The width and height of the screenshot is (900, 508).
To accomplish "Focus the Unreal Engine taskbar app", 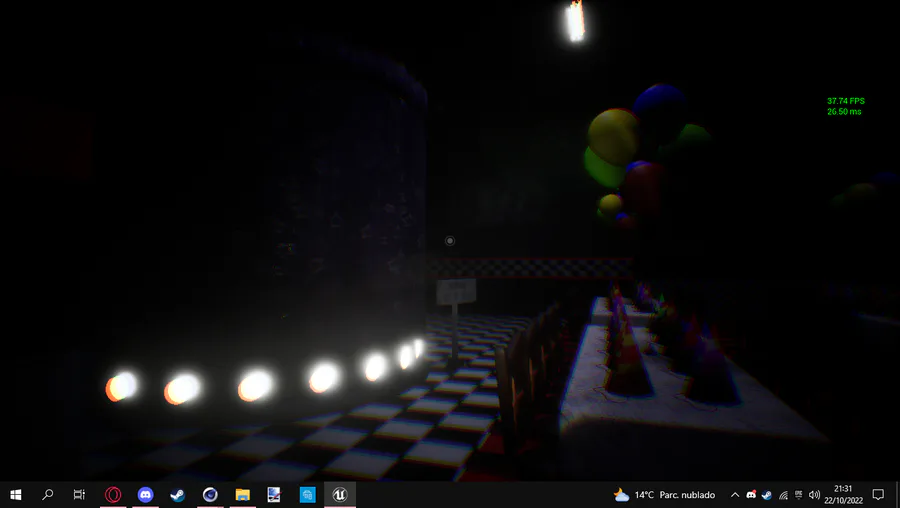I will click(x=339, y=494).
